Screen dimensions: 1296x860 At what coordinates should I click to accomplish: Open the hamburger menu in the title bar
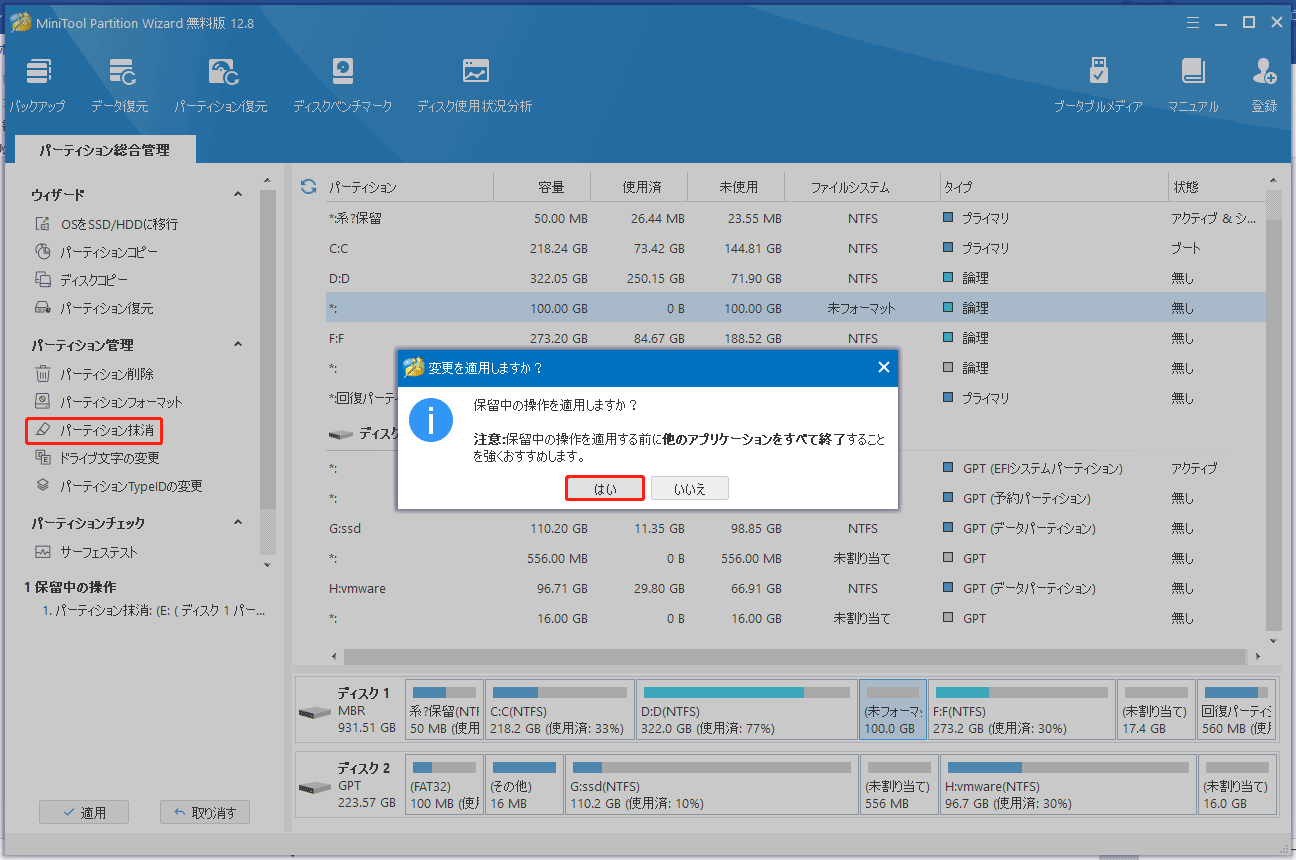[x=1192, y=22]
